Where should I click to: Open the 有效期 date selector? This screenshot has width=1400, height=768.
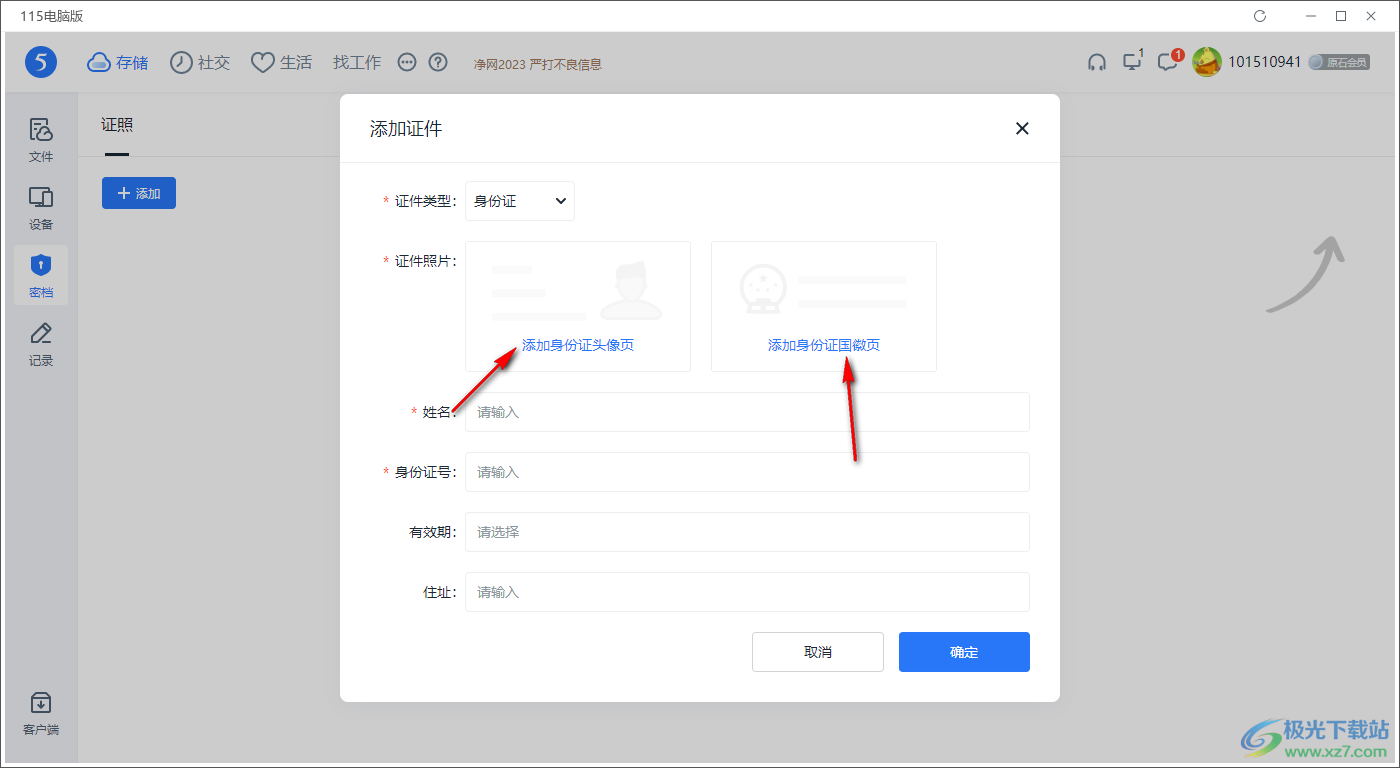747,532
